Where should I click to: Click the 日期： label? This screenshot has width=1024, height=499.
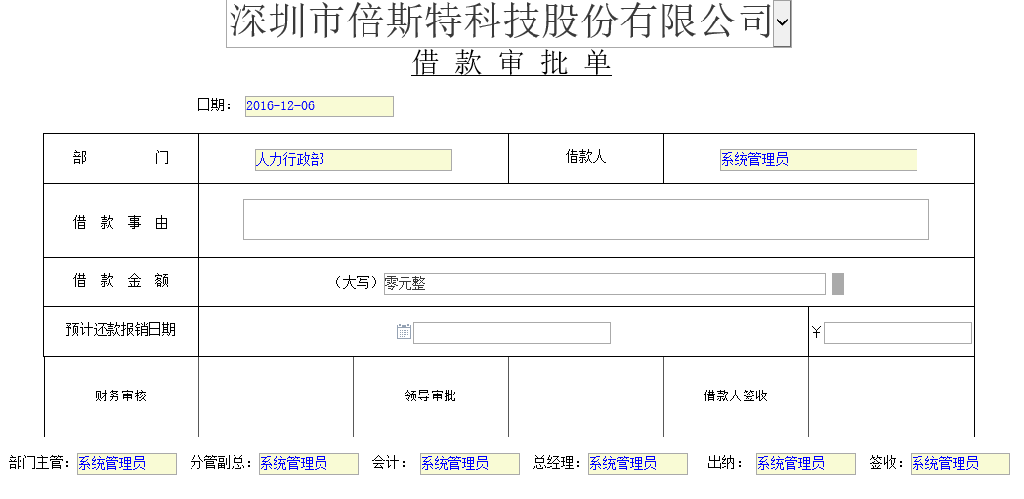[x=215, y=105]
